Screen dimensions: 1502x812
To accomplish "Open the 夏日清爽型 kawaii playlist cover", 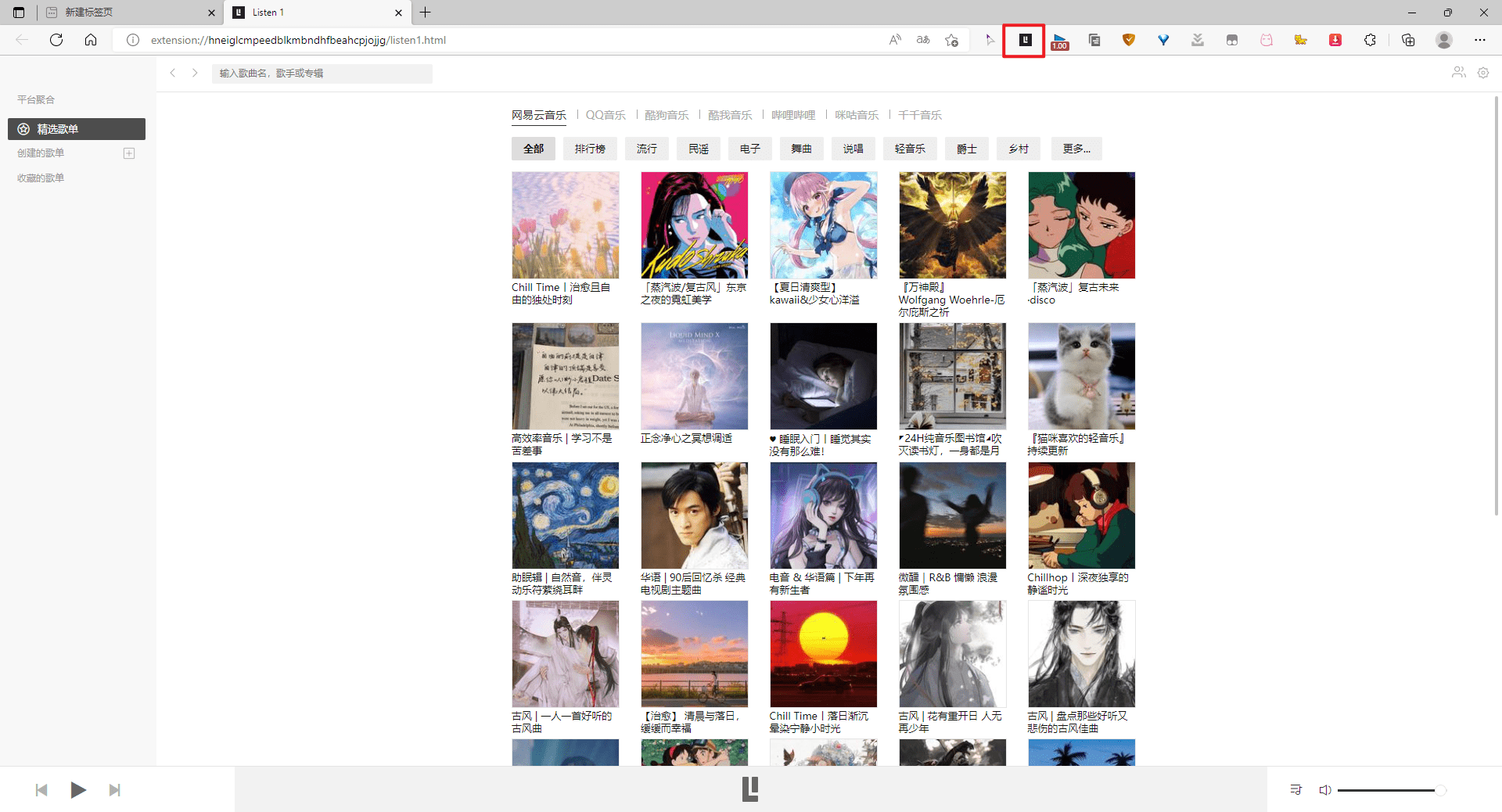I will coord(824,225).
